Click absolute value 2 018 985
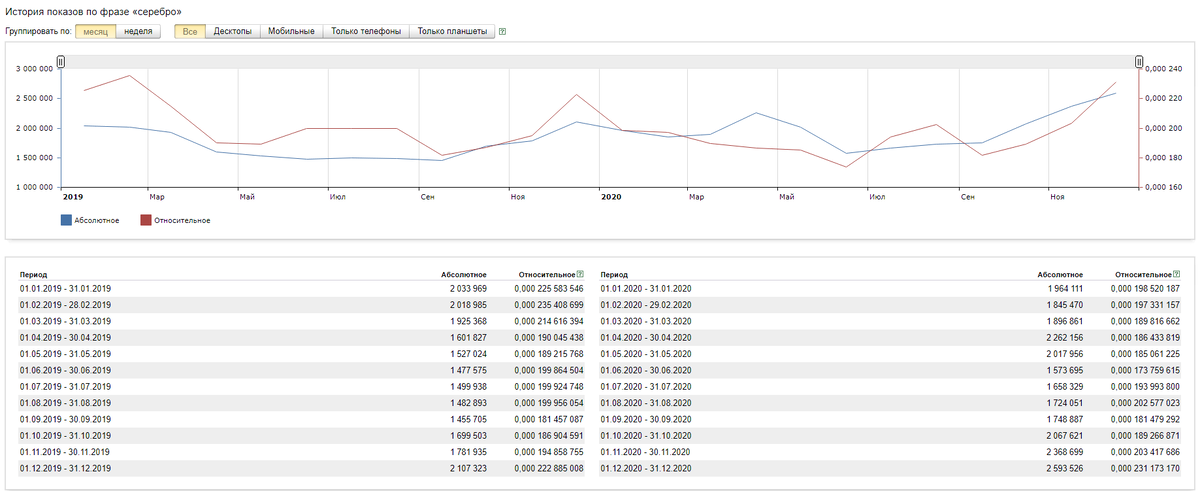The image size is (1200, 491). 467,304
